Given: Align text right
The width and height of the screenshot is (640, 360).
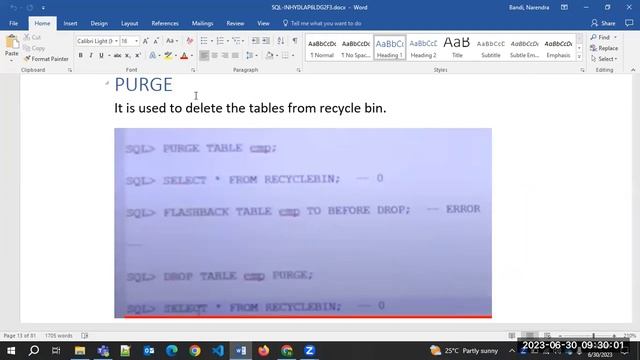Looking at the screenshot, I should 225,55.
